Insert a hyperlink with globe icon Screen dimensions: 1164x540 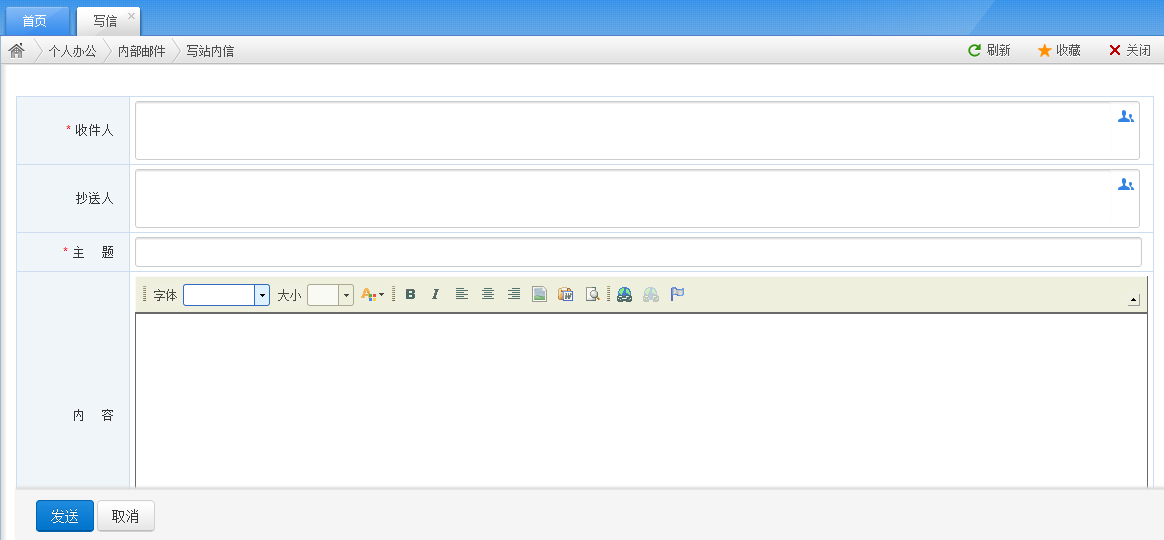pyautogui.click(x=625, y=294)
